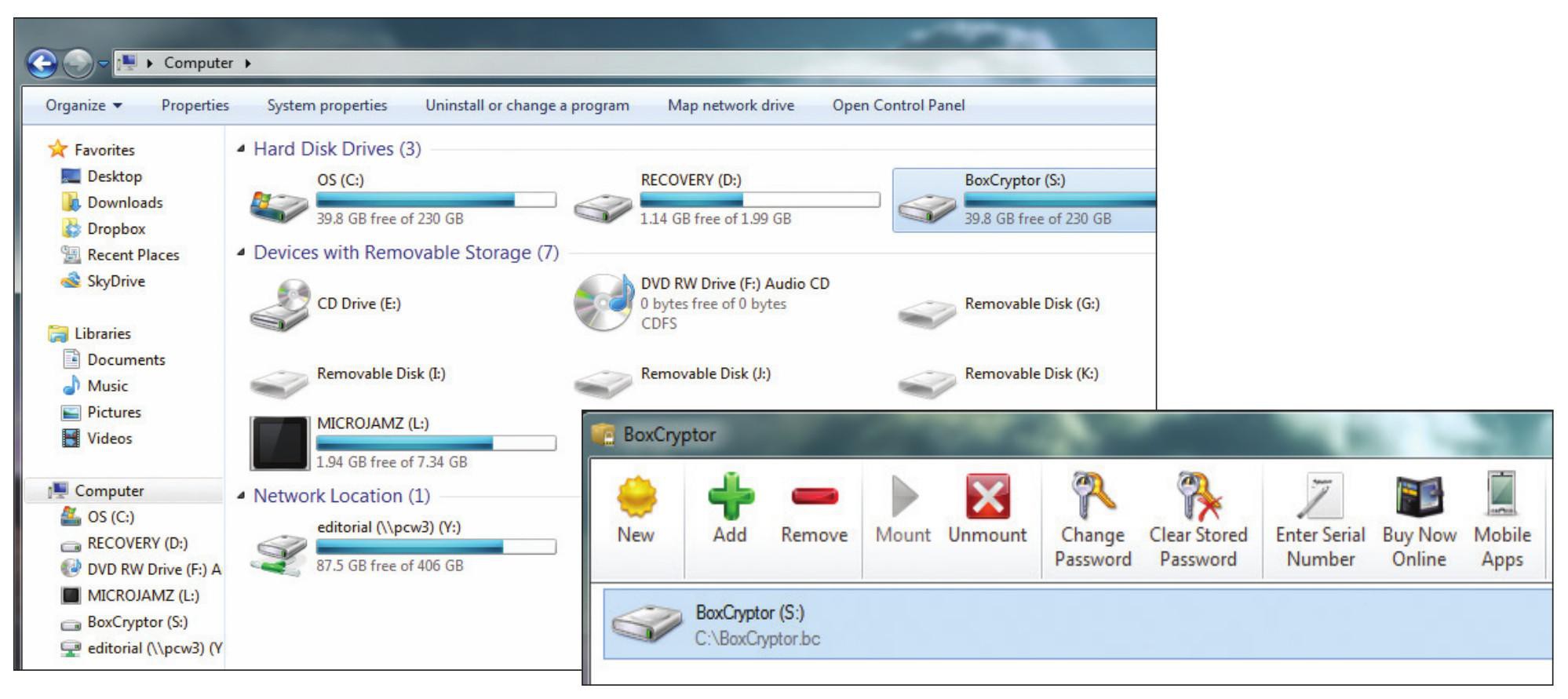Collapse Devices with Removable Storage group

[x=241, y=253]
